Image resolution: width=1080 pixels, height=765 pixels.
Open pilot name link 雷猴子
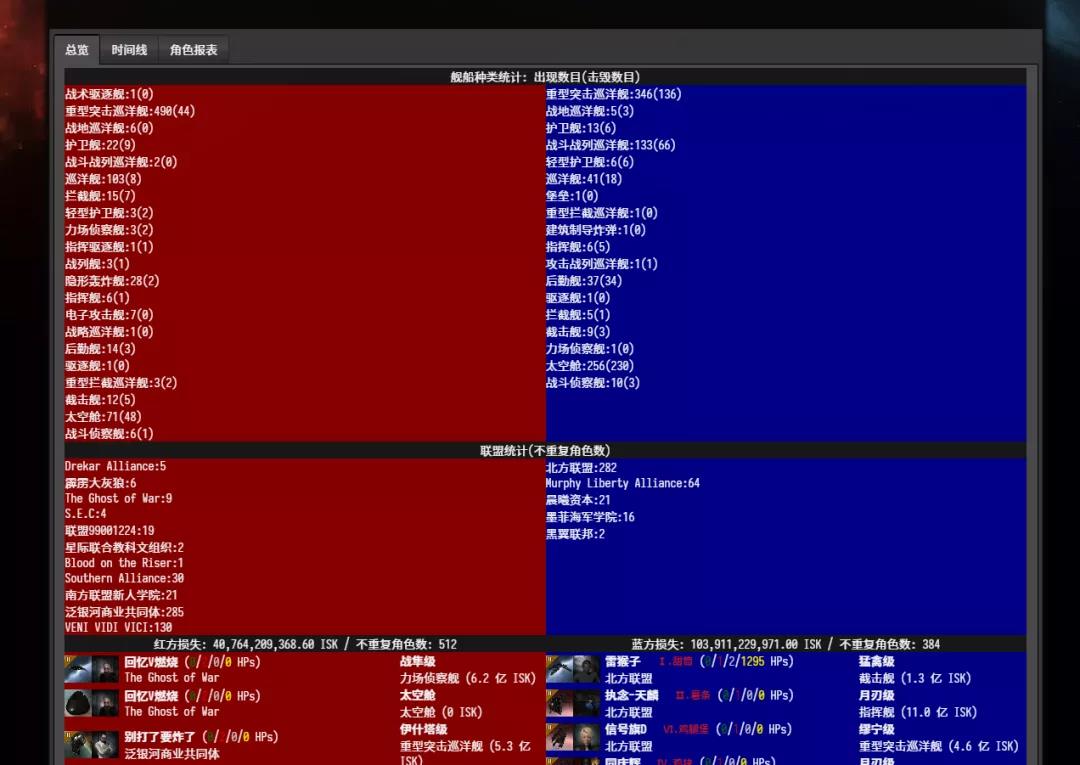click(622, 661)
